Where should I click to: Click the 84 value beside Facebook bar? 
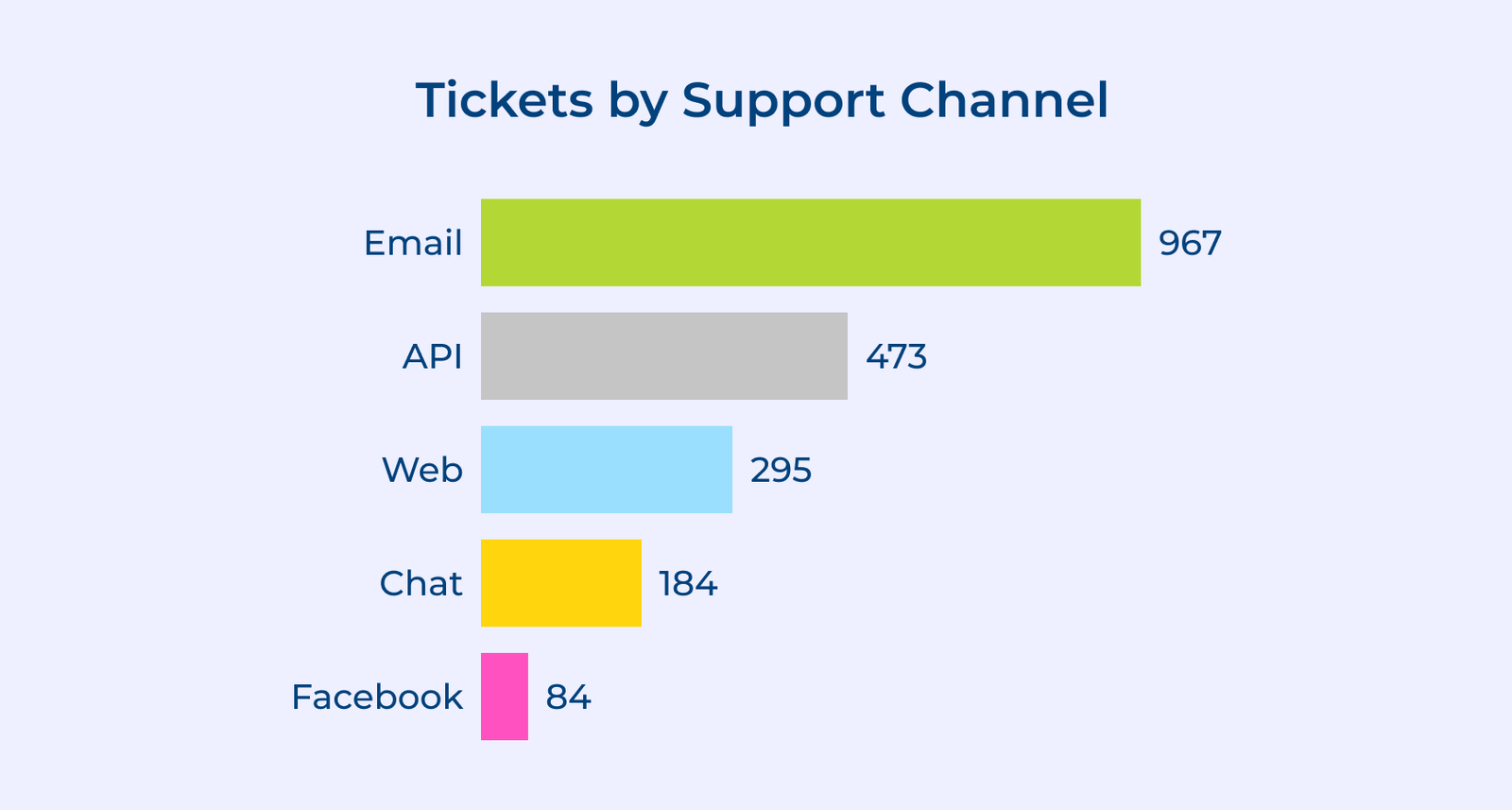coord(568,697)
